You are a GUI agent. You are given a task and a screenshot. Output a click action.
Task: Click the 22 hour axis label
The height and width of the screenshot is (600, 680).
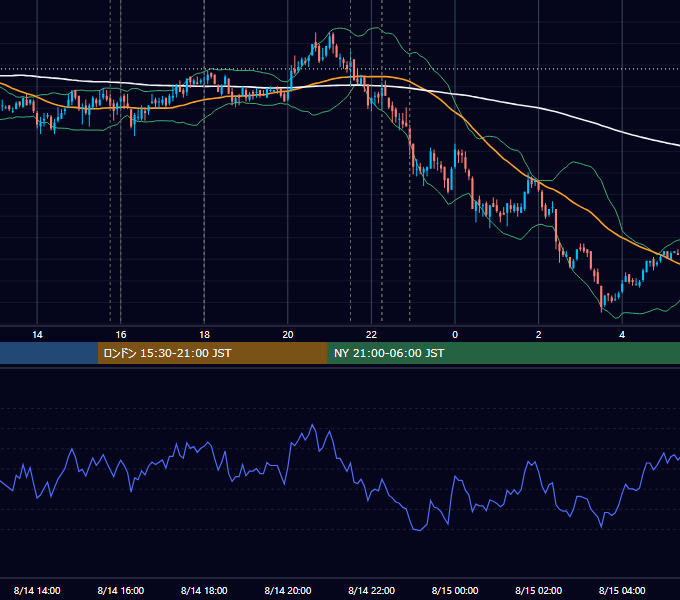point(371,335)
